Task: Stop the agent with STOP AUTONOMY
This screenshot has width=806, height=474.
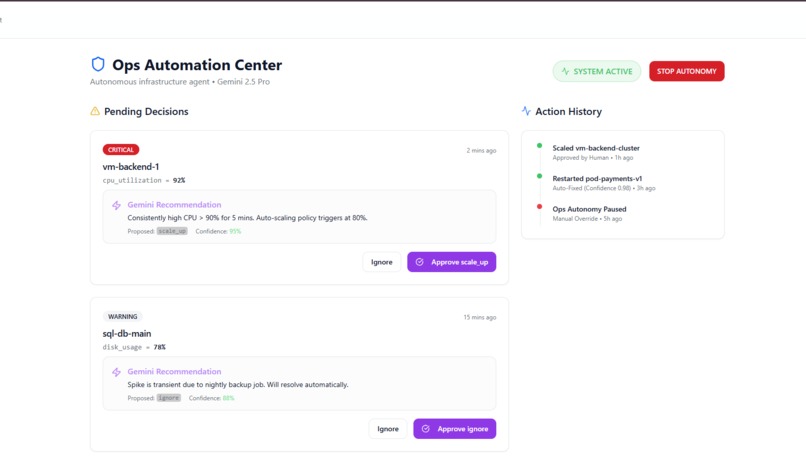Action: tap(686, 71)
